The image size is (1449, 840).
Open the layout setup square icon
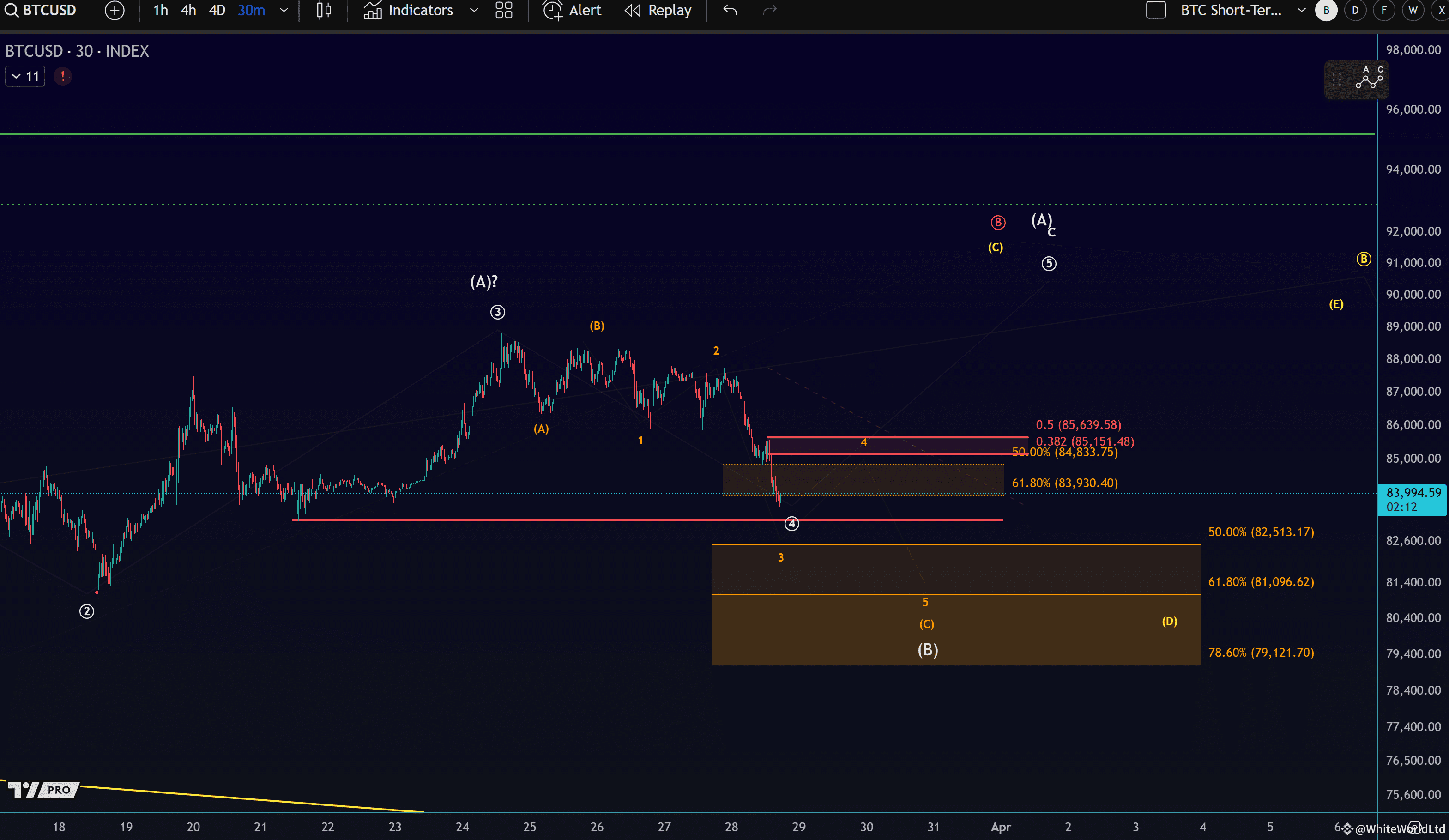point(1155,10)
